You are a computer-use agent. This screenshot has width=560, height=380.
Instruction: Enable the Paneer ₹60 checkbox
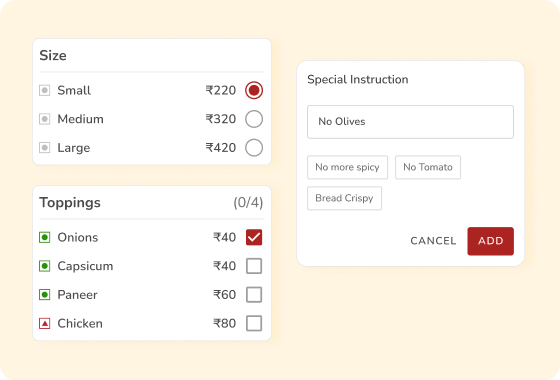254,295
